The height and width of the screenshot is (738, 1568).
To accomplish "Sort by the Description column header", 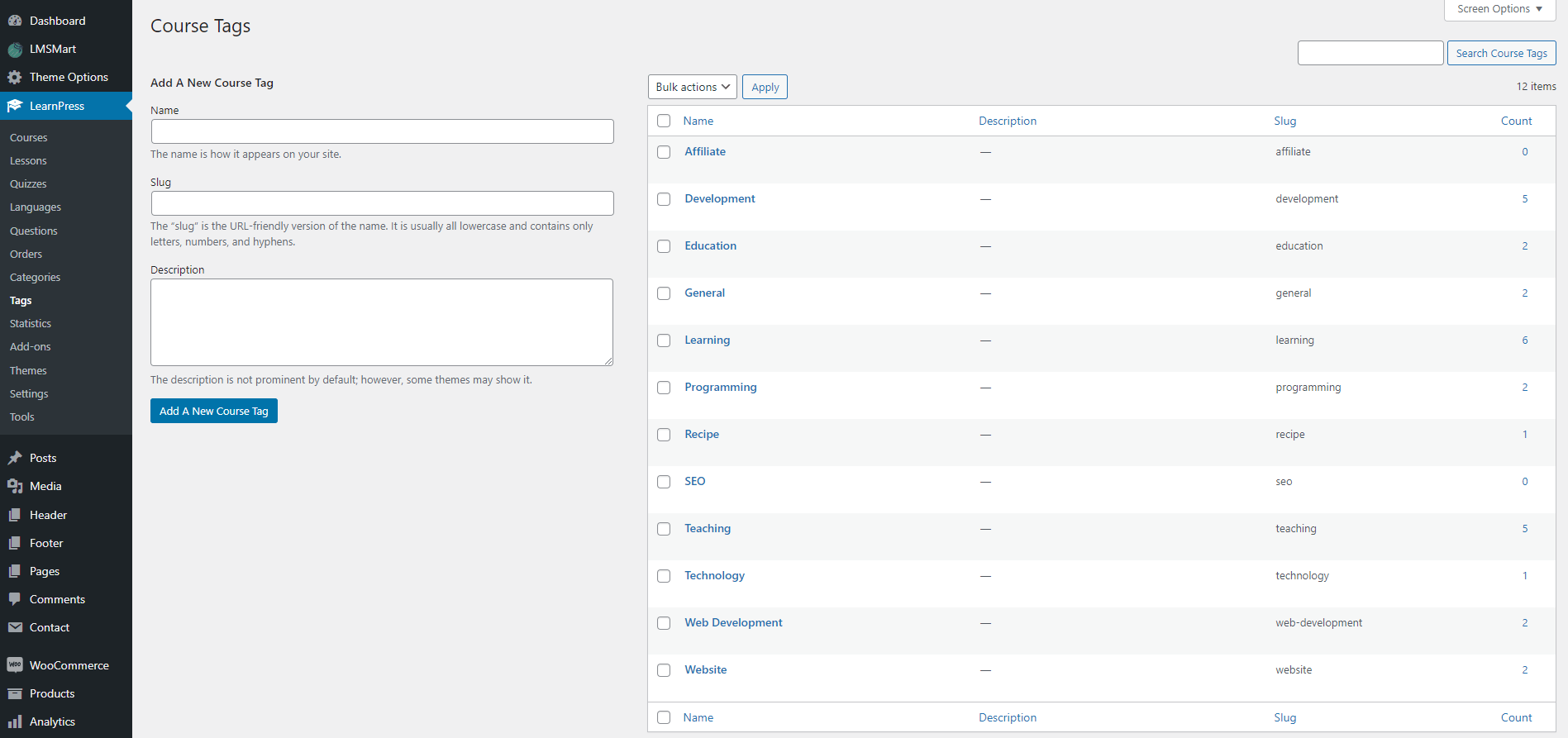I will coord(1008,121).
